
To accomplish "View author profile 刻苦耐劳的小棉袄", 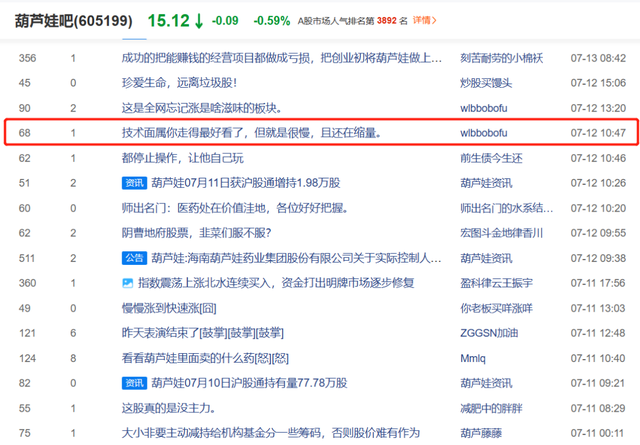I will coord(502,58).
